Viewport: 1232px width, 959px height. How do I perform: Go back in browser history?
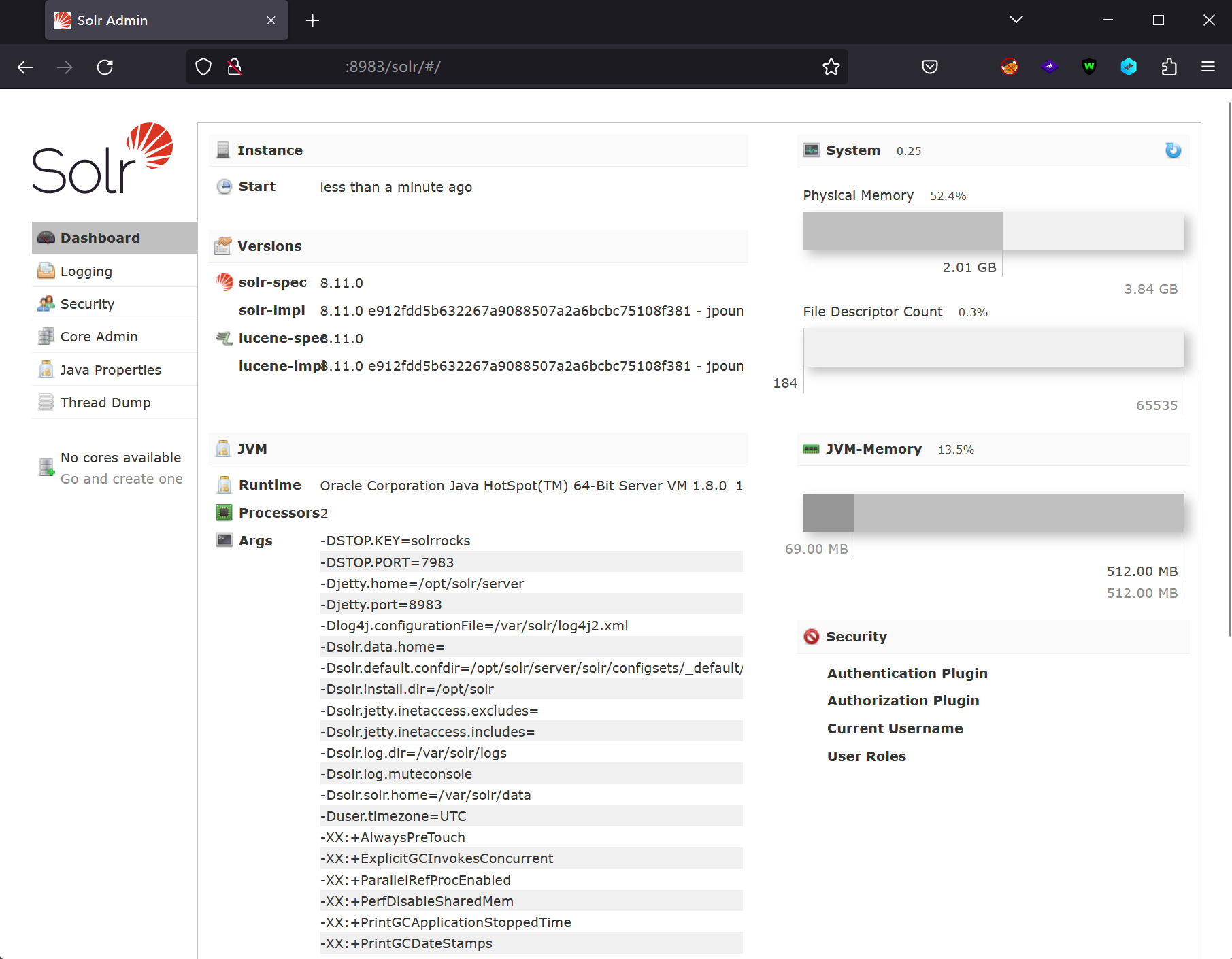coord(25,67)
